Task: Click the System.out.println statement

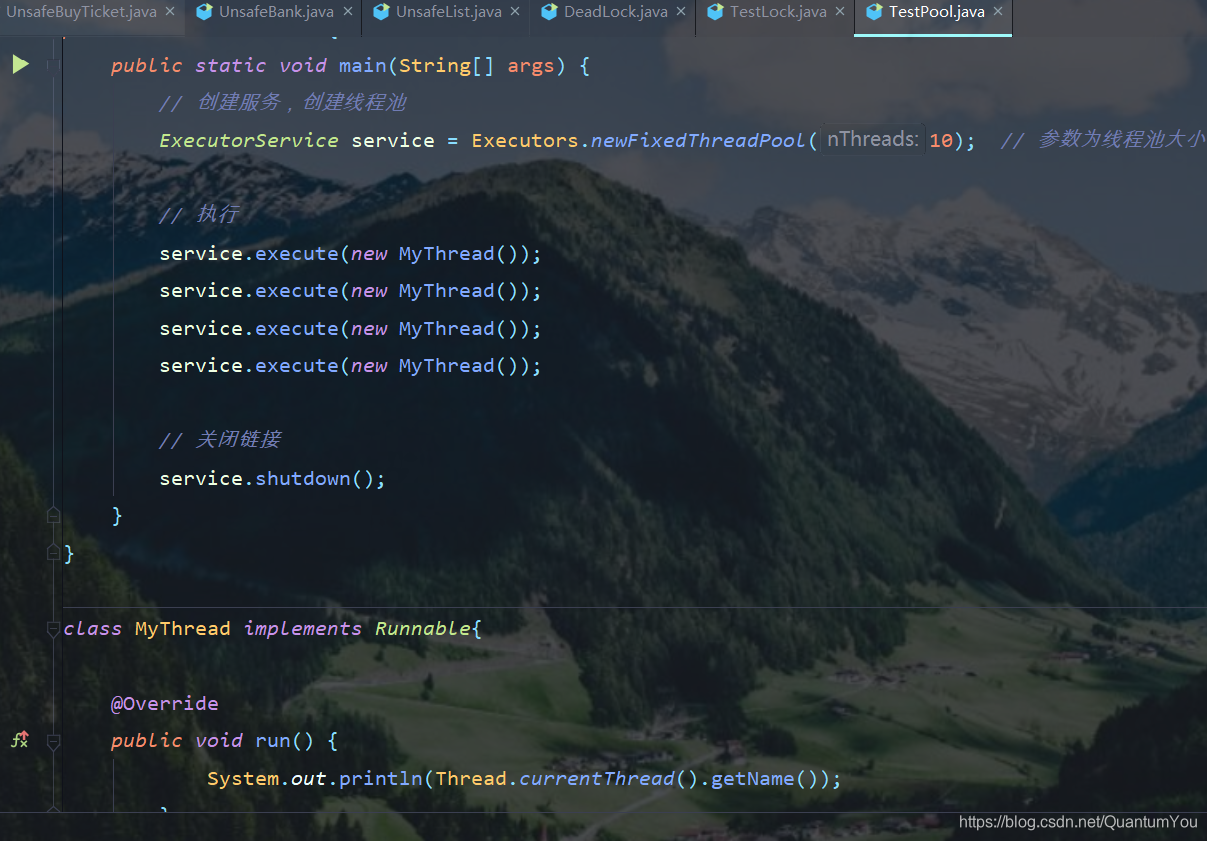Action: point(524,778)
